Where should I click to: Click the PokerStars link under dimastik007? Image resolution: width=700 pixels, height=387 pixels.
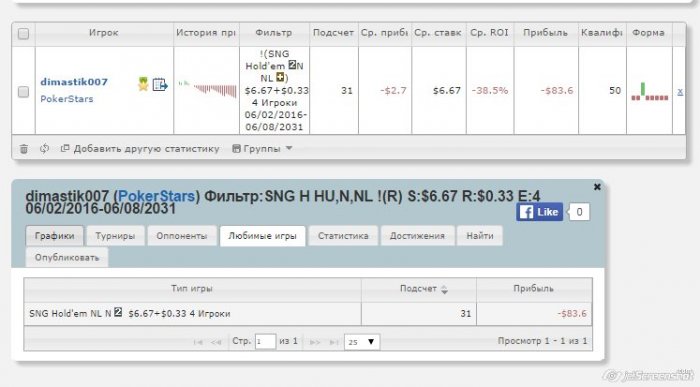[67, 99]
